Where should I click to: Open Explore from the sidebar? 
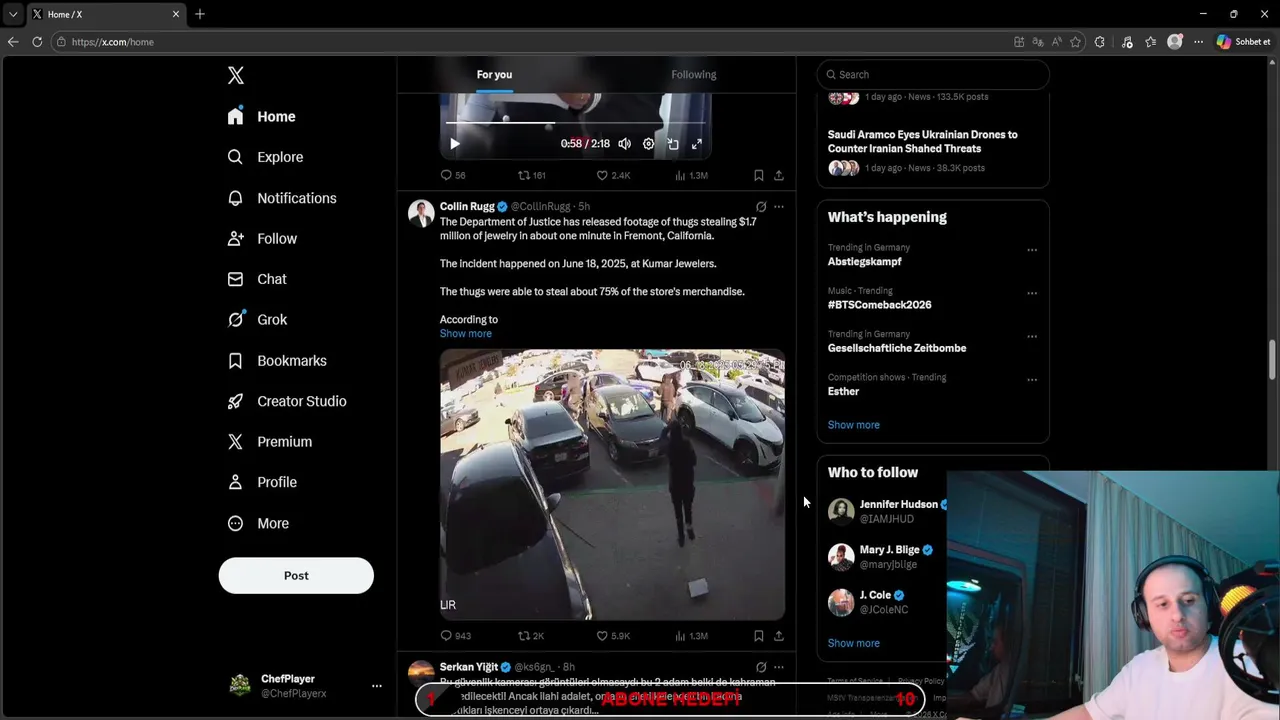pos(265,157)
